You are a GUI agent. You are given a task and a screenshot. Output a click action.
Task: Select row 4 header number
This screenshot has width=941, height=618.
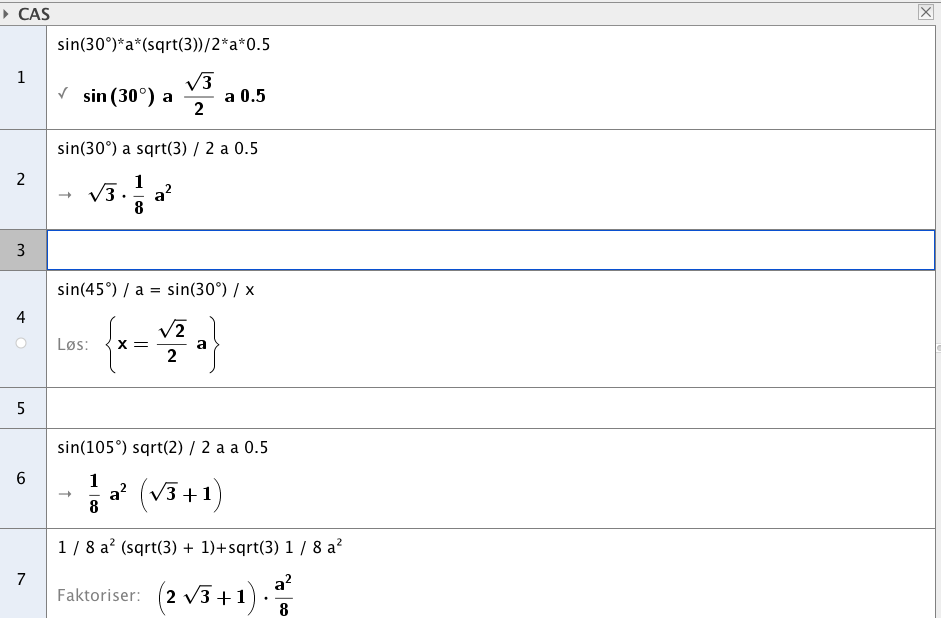coord(21,317)
